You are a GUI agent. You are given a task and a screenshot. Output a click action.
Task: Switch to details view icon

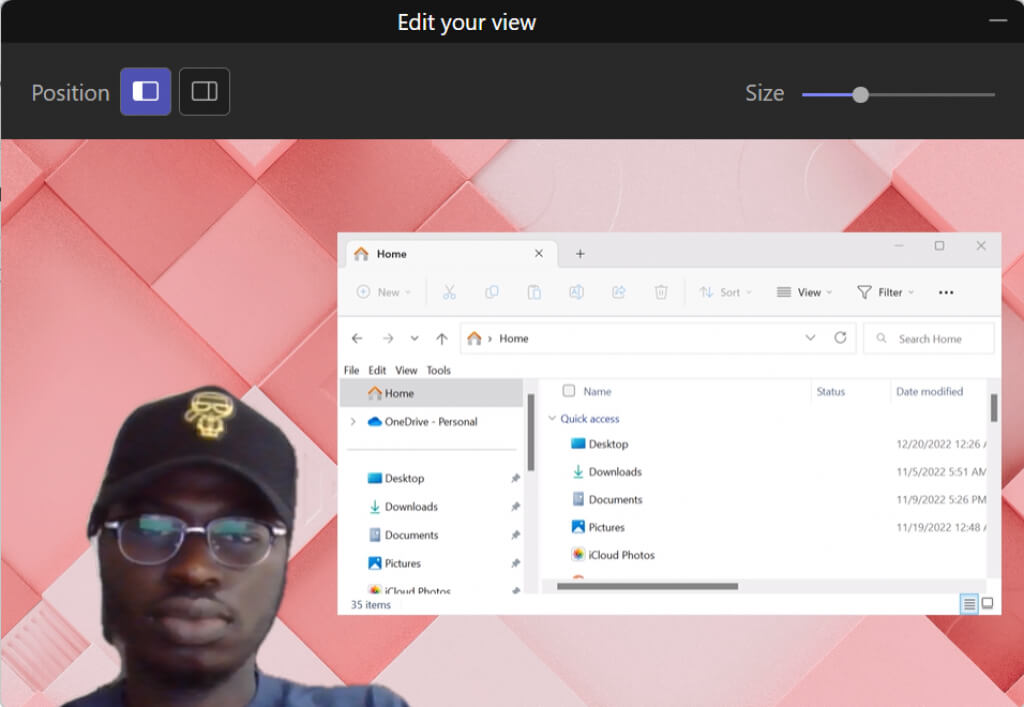(969, 605)
